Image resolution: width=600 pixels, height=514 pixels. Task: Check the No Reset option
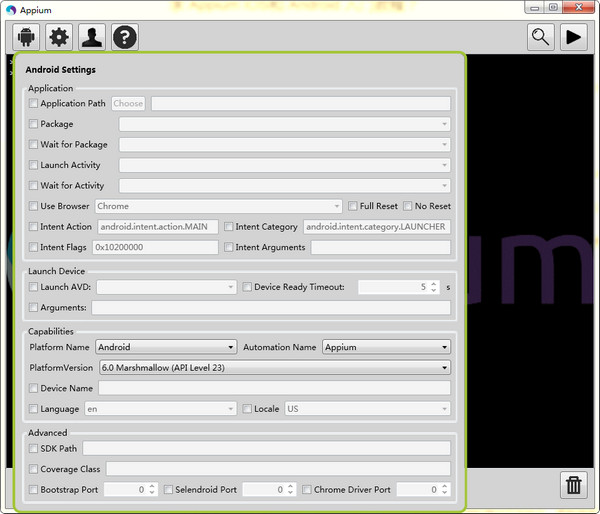pyautogui.click(x=408, y=206)
